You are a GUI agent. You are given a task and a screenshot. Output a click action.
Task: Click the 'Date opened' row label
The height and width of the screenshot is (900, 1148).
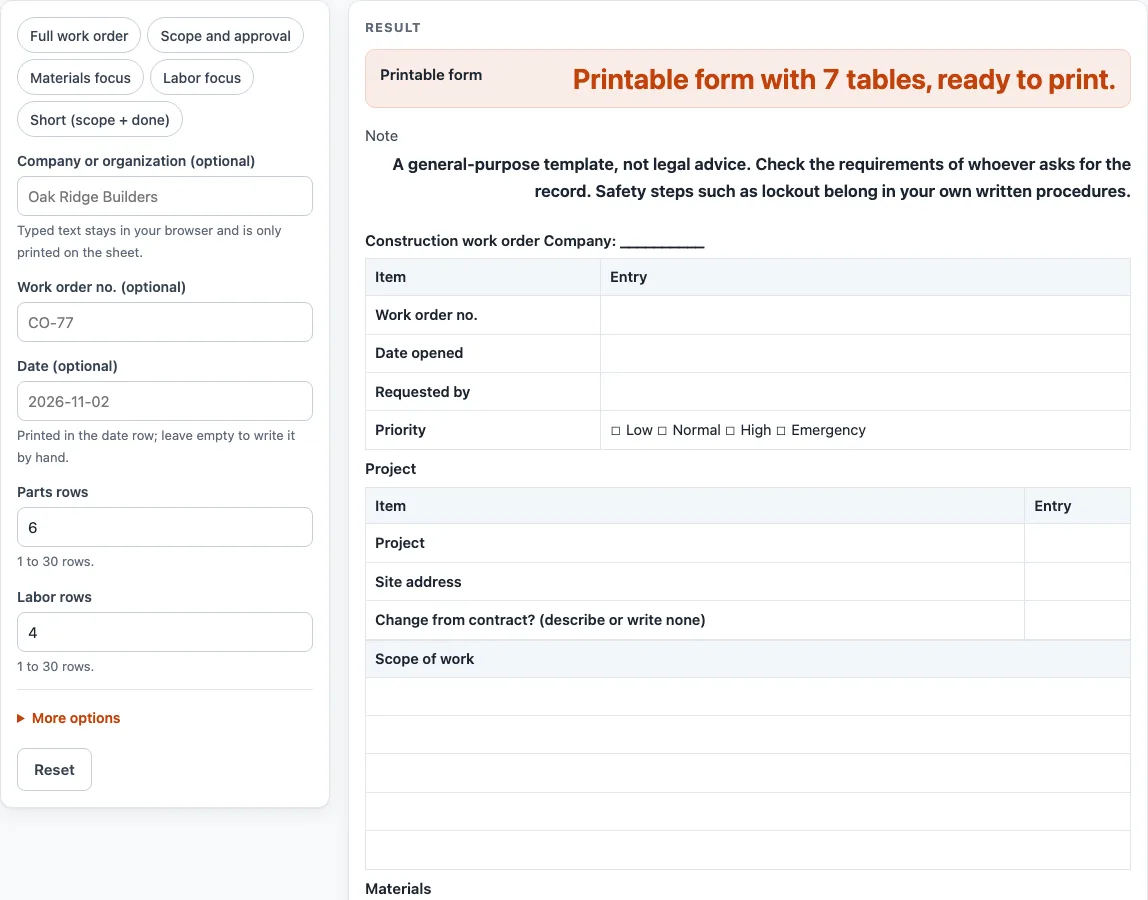click(419, 353)
